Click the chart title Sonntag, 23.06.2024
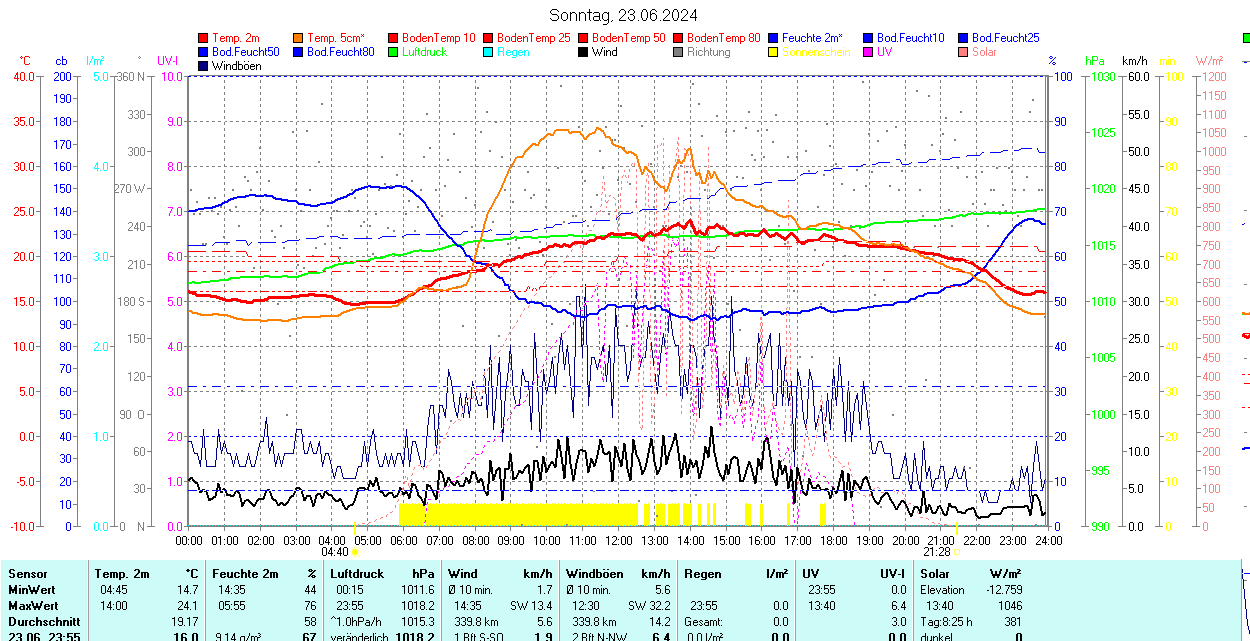The width and height of the screenshot is (1250, 641). pyautogui.click(x=624, y=15)
